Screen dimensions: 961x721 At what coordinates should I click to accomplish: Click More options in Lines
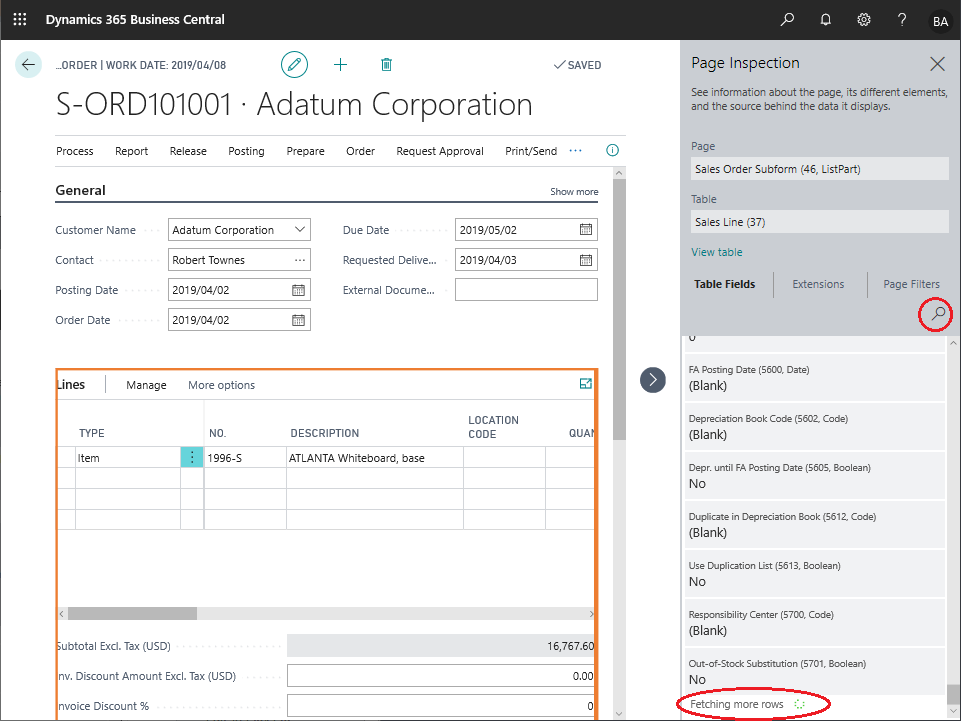(x=221, y=385)
